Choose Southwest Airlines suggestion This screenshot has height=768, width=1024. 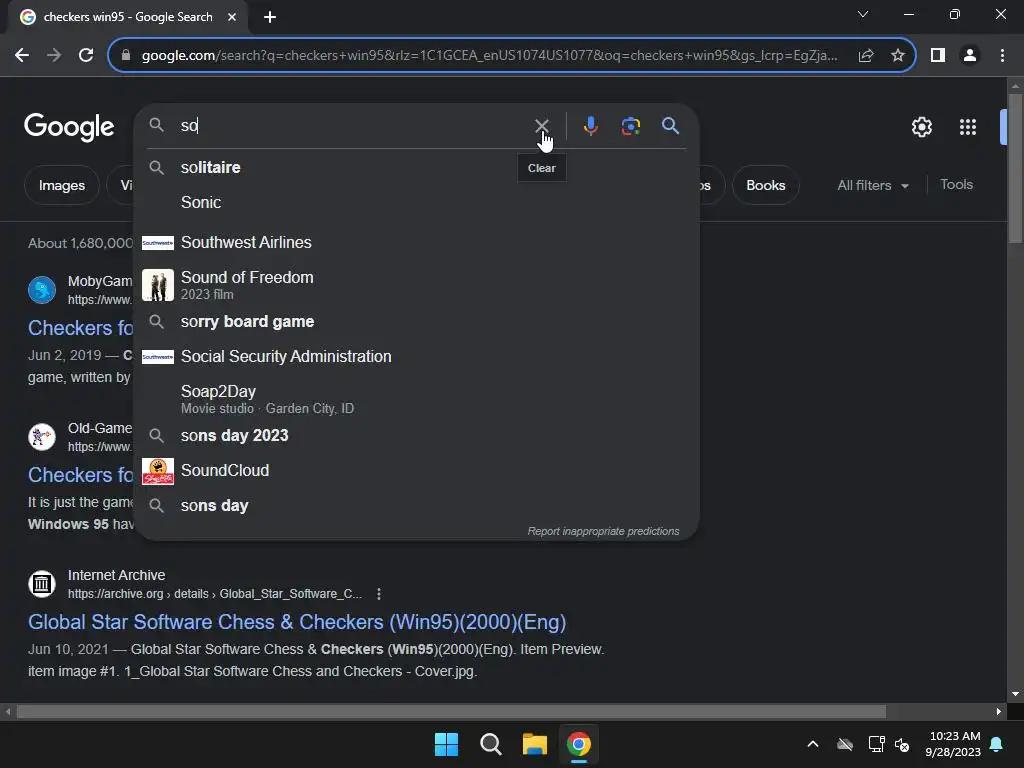coord(416,242)
